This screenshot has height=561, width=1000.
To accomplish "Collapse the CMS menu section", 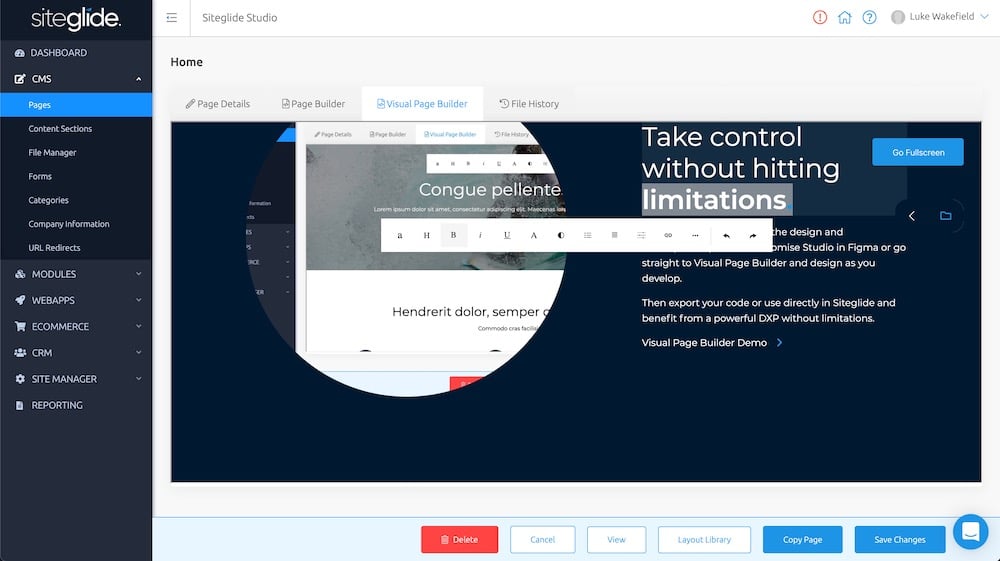I will pyautogui.click(x=76, y=79).
